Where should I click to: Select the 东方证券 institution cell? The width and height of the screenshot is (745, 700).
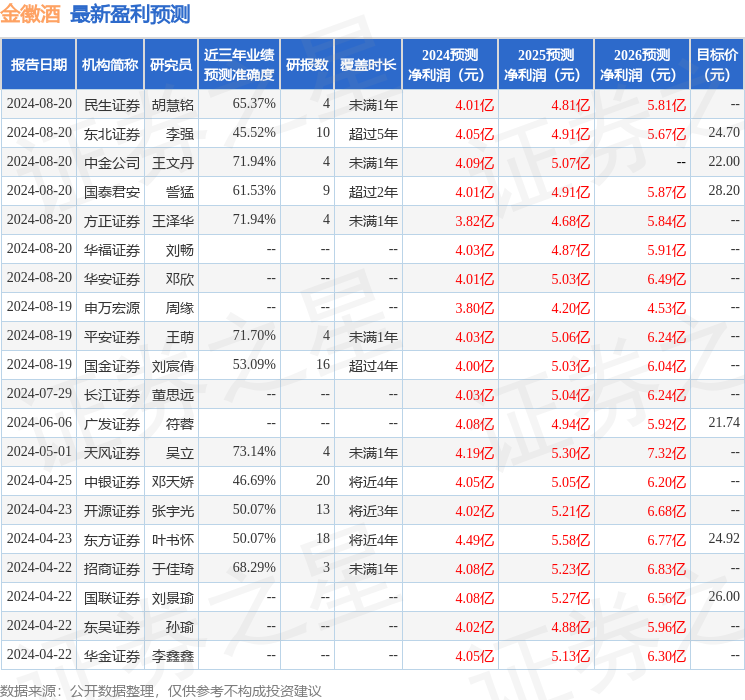(112, 540)
